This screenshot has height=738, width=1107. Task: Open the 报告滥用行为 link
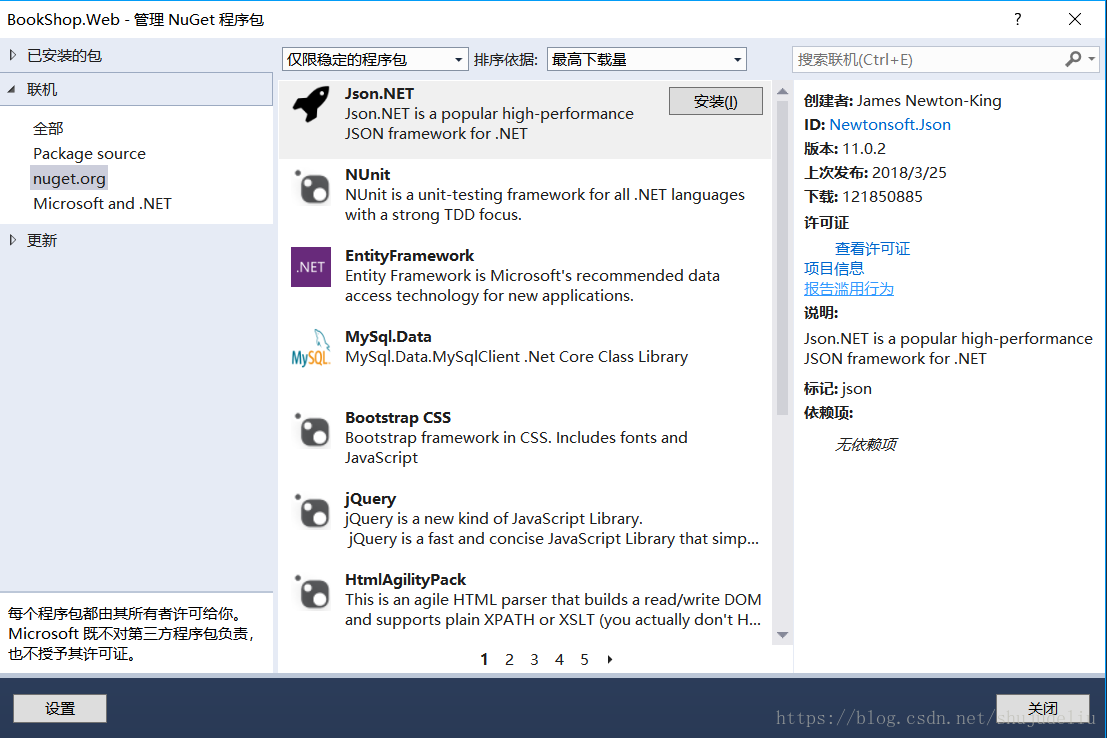tap(849, 289)
